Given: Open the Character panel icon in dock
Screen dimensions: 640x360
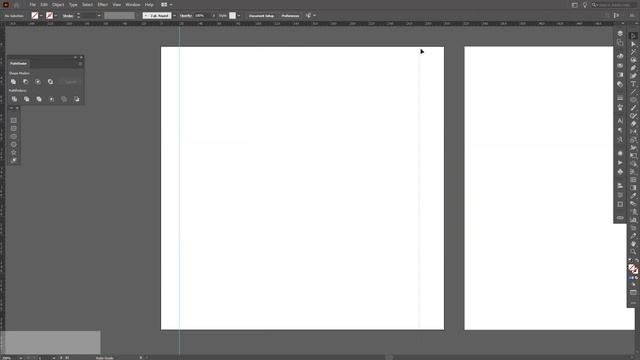Looking at the screenshot, I should tap(620, 121).
